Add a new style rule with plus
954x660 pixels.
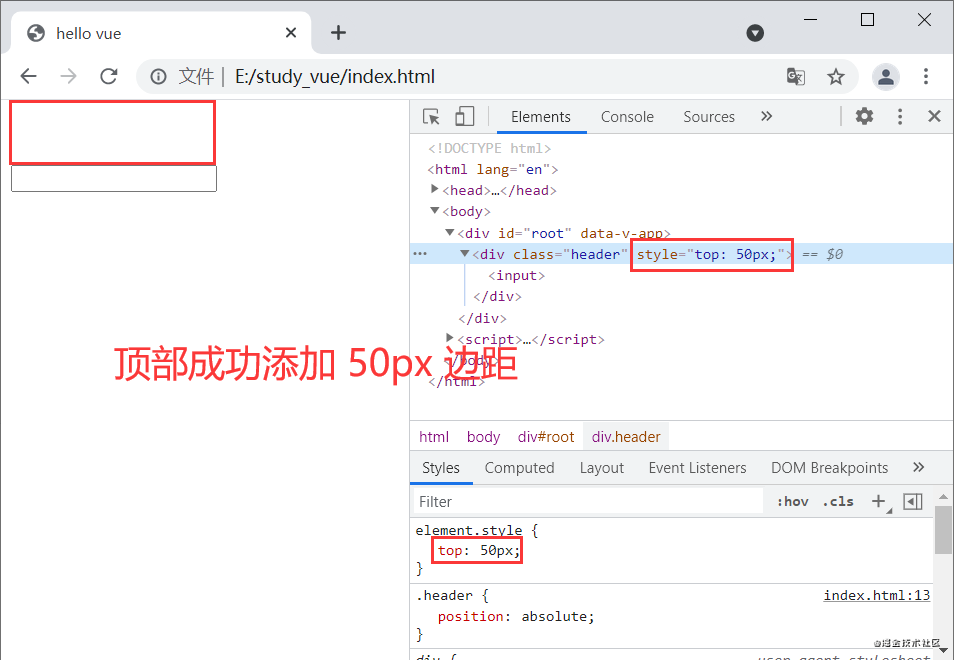click(878, 501)
